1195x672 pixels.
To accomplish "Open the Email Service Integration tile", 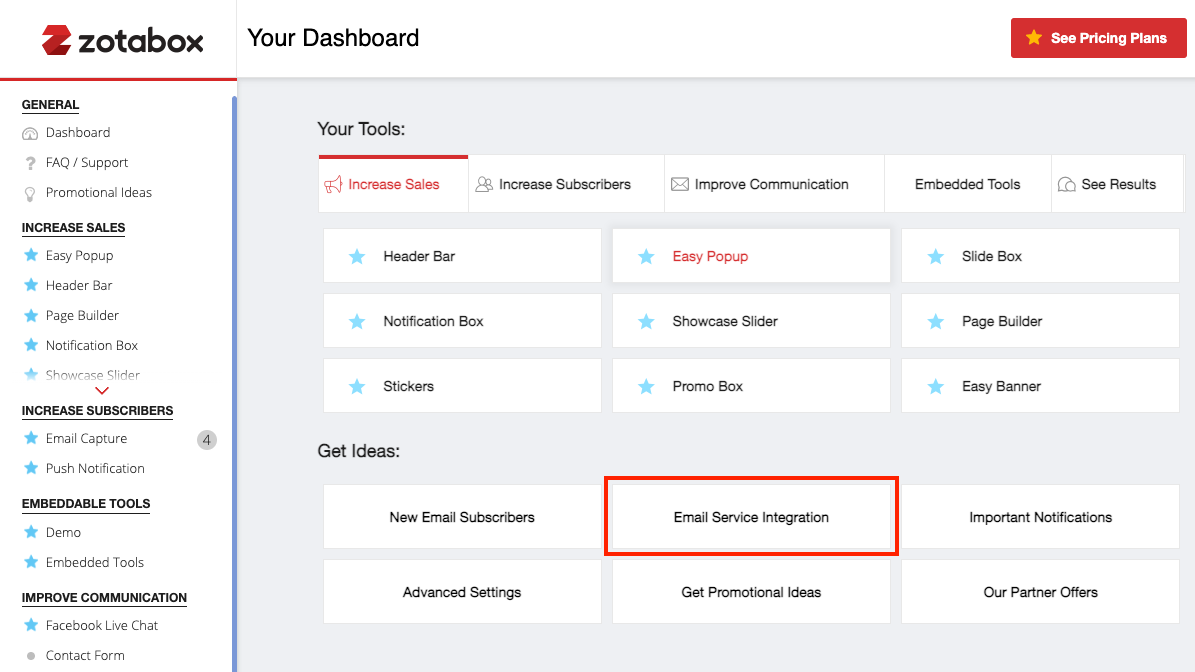I will click(x=751, y=517).
